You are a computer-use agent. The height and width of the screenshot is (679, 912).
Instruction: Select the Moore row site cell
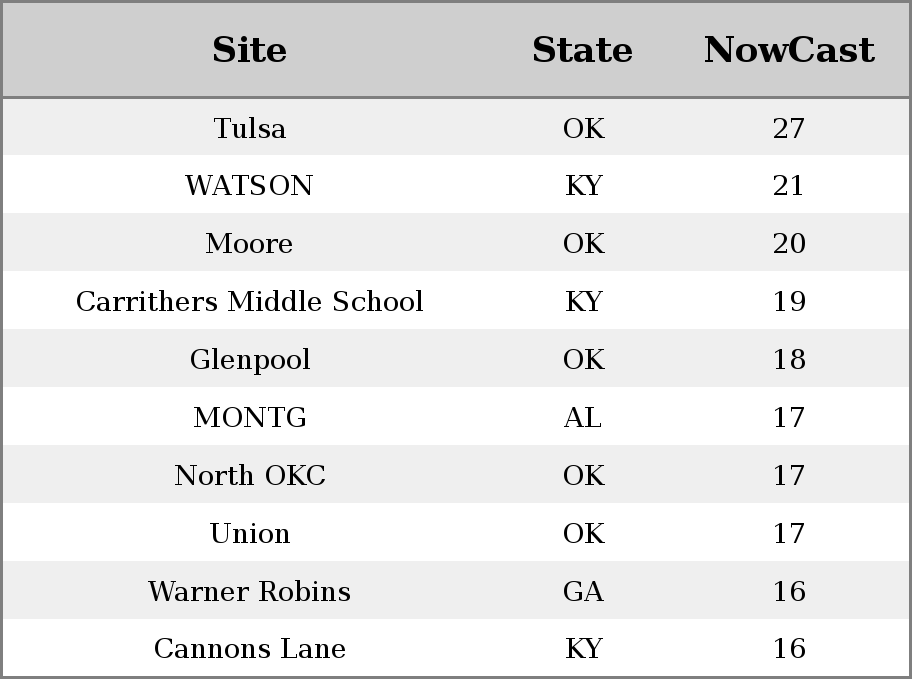(x=250, y=243)
